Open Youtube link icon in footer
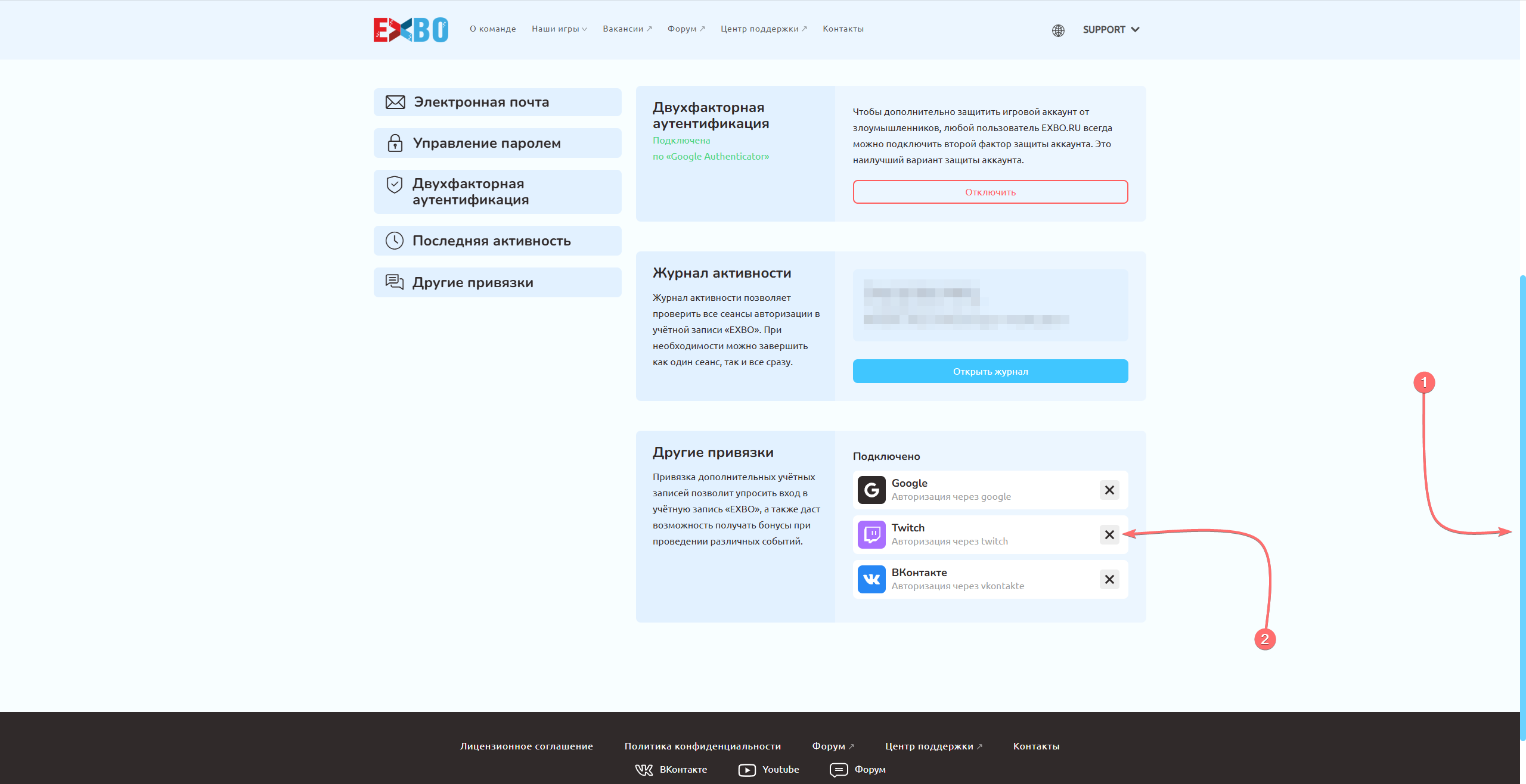Image resolution: width=1526 pixels, height=784 pixels. [747, 770]
